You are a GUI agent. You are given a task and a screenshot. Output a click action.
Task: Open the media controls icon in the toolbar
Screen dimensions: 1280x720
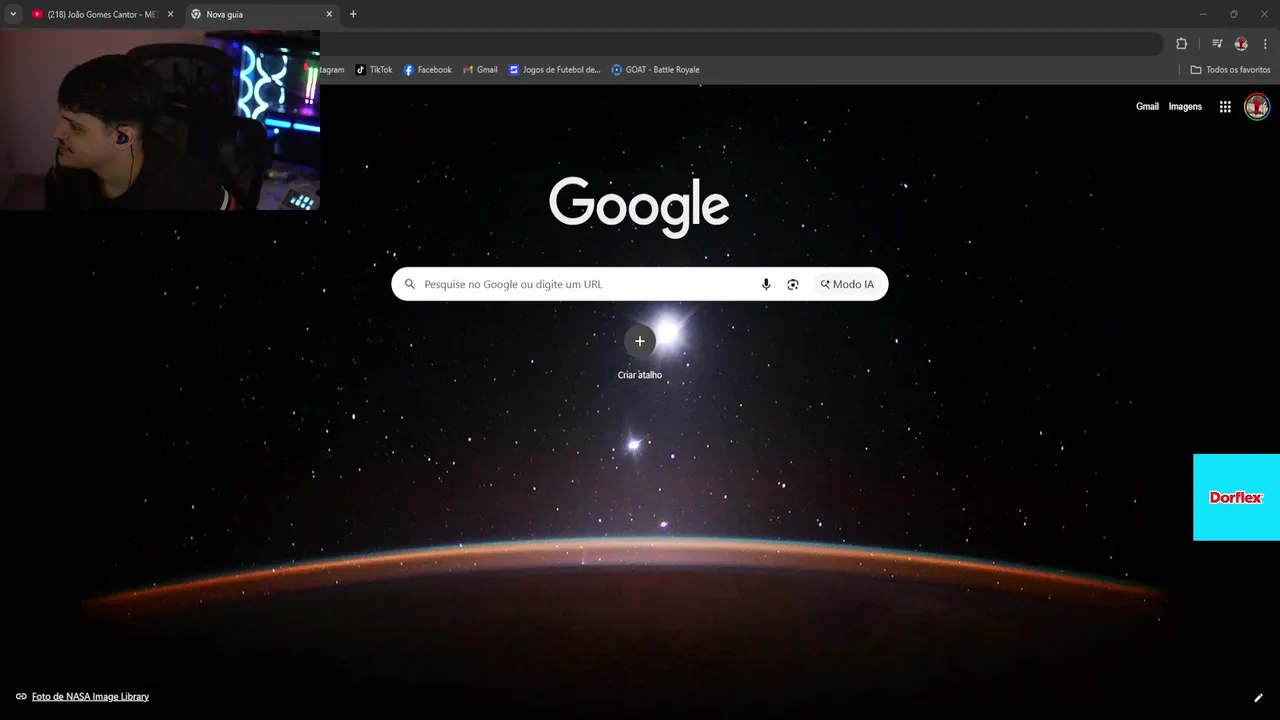(1217, 44)
